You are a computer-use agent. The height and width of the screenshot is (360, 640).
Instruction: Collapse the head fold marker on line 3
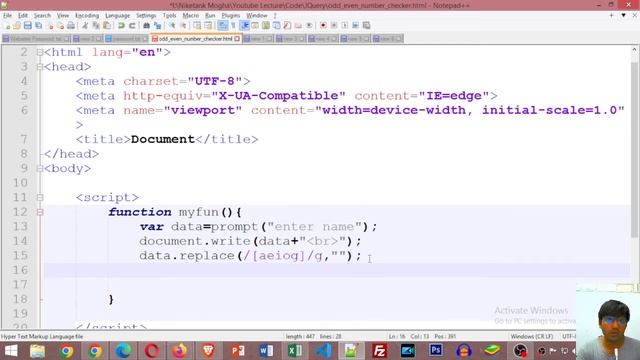point(40,67)
